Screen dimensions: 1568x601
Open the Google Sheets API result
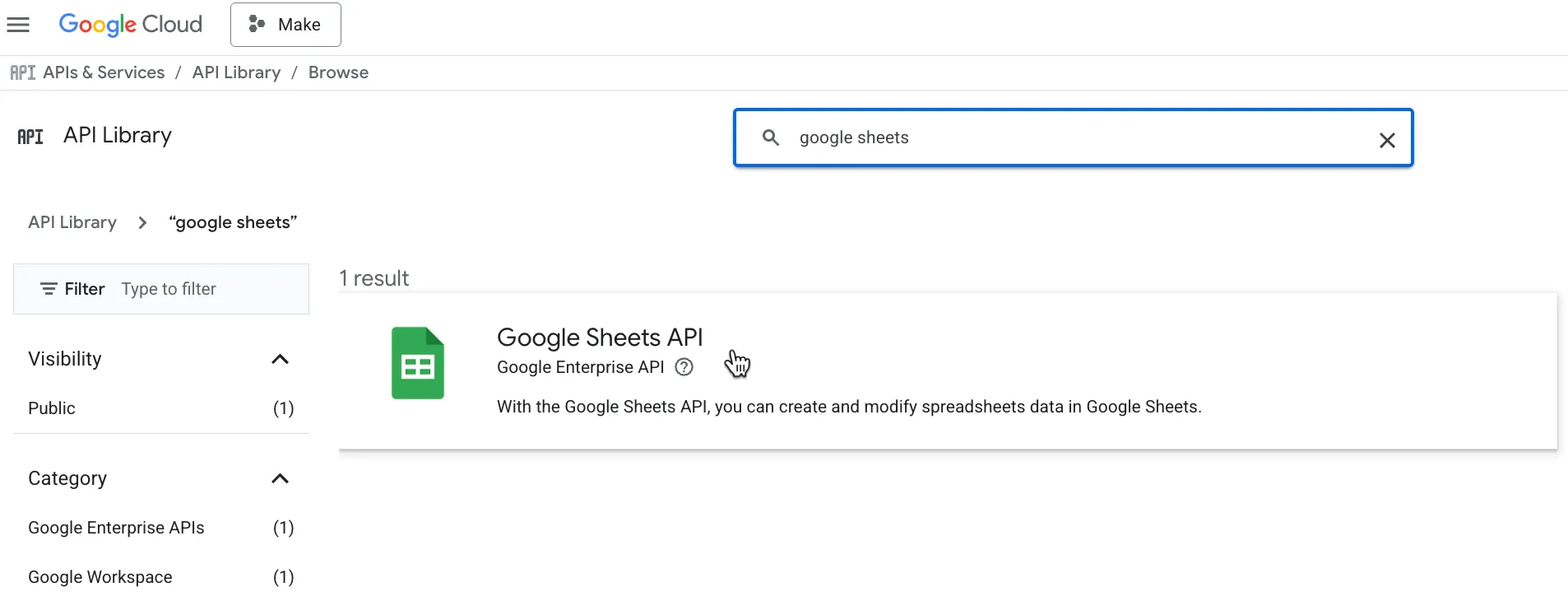point(948,371)
